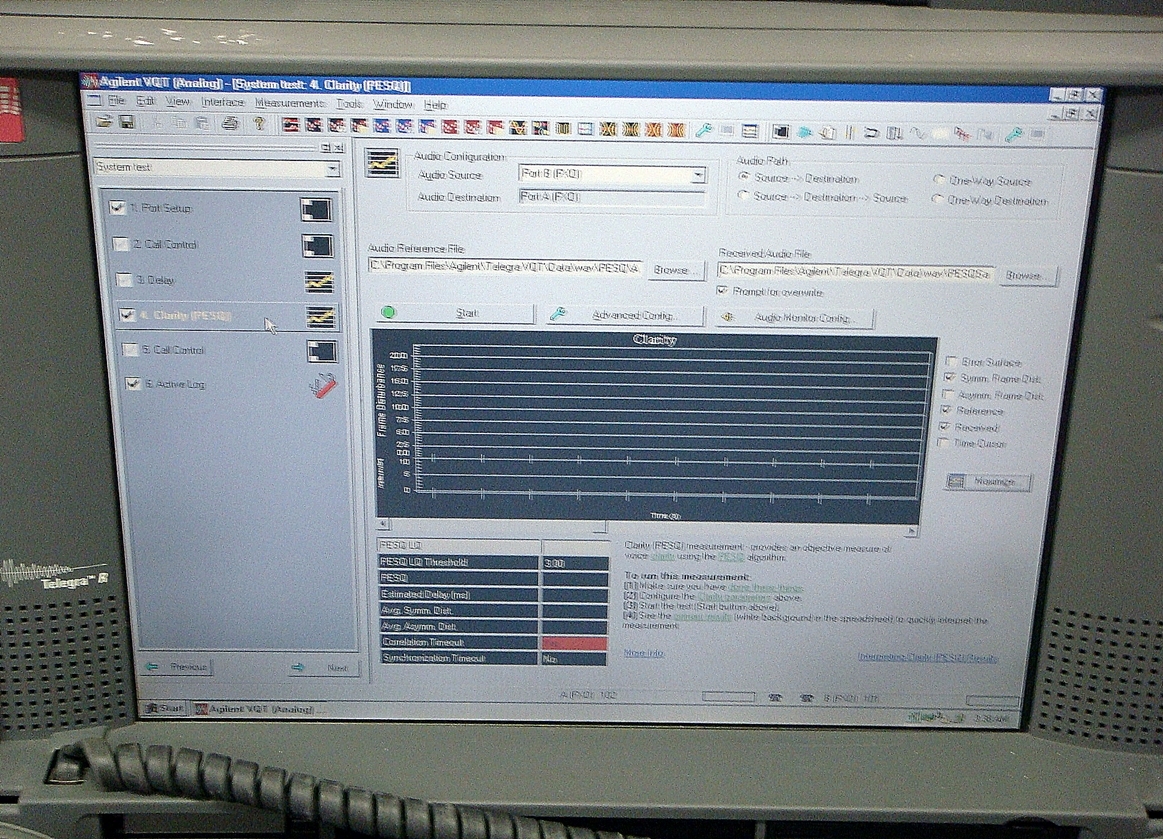Click the Open folder toolbar icon
1163x839 pixels.
click(104, 122)
